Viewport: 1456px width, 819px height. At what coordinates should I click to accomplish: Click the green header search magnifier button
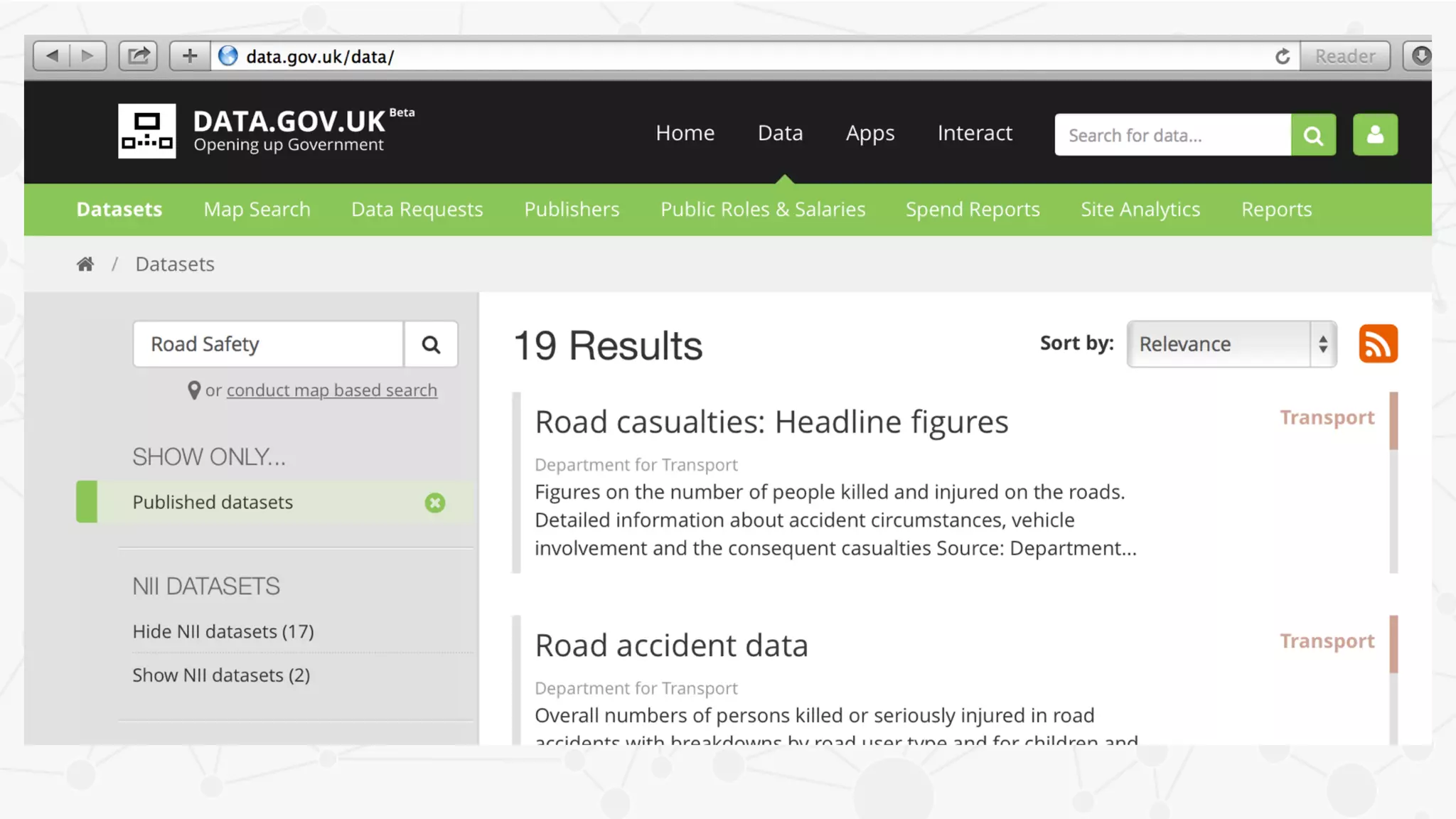1313,135
